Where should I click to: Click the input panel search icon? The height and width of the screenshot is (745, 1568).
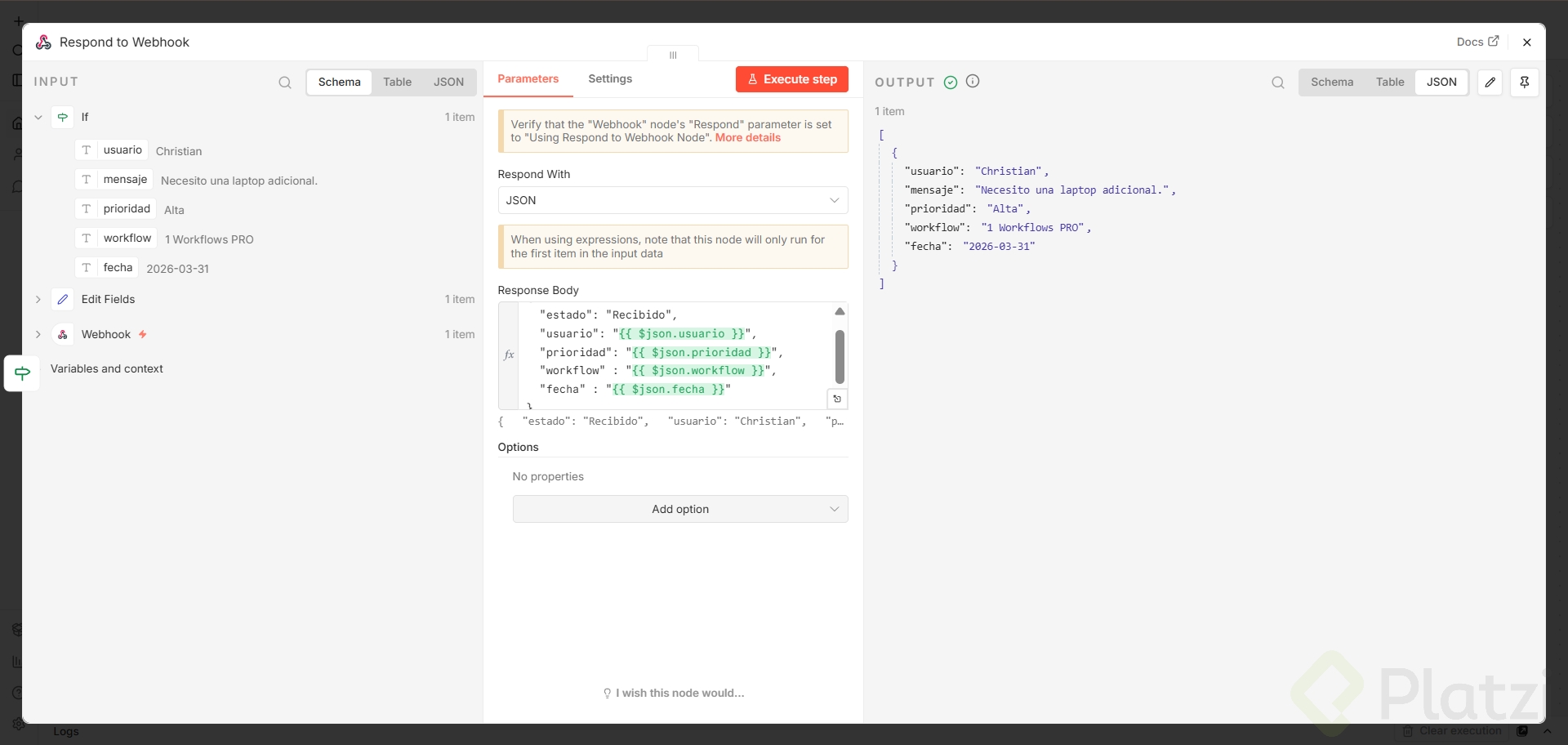click(x=285, y=83)
